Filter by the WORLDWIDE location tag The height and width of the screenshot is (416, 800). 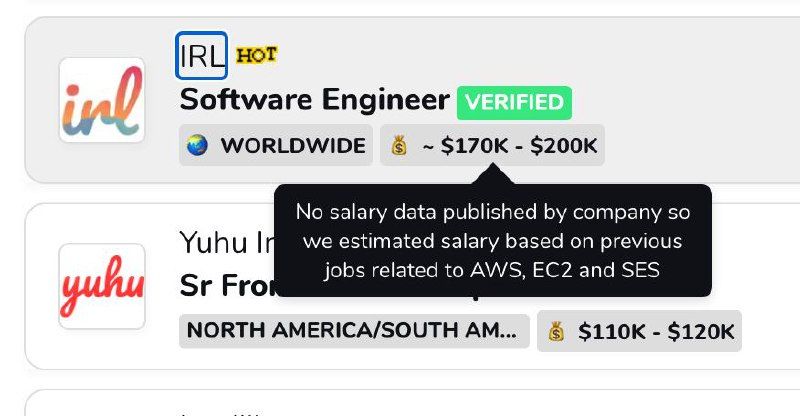pos(291,146)
